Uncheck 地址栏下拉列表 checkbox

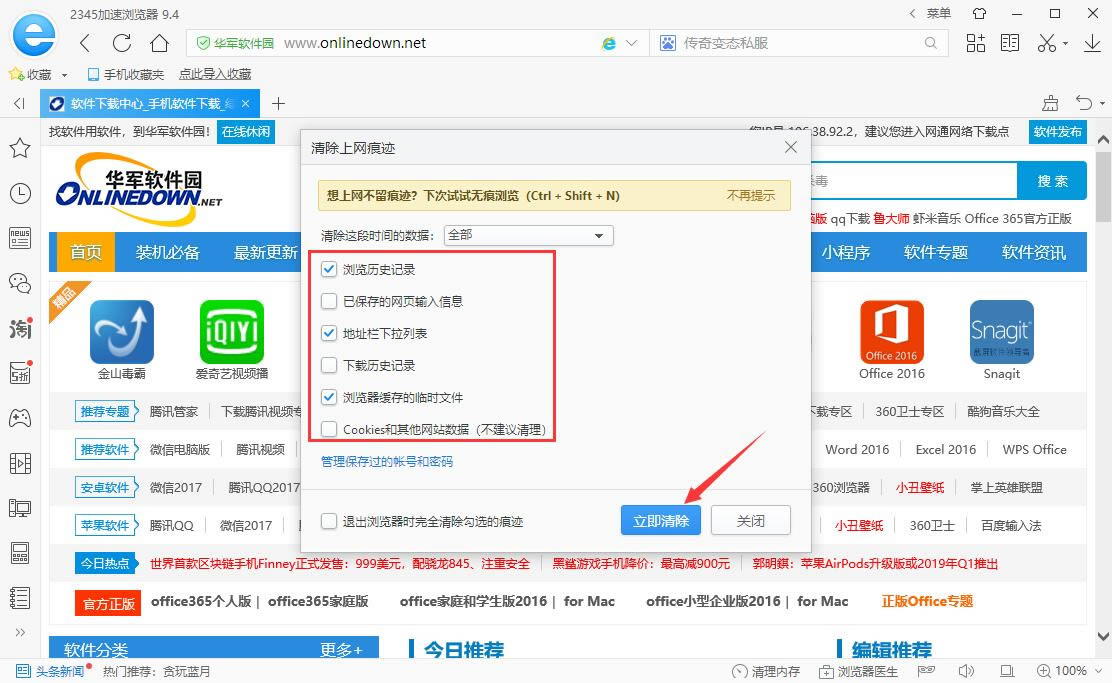tap(328, 333)
